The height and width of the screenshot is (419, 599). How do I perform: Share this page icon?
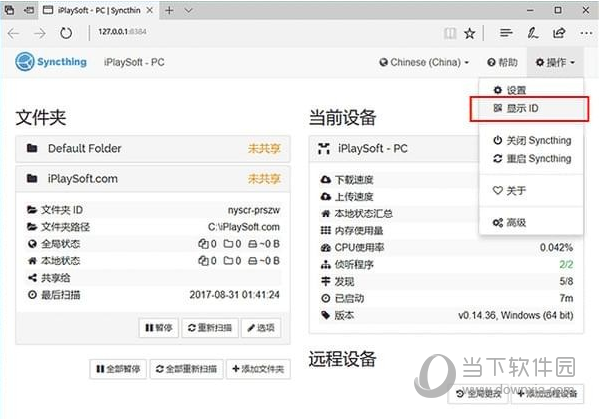click(559, 34)
